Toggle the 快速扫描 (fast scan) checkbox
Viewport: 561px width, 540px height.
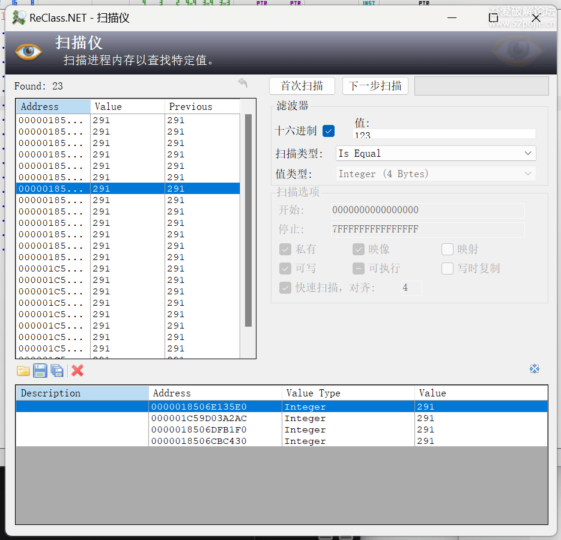click(x=285, y=288)
